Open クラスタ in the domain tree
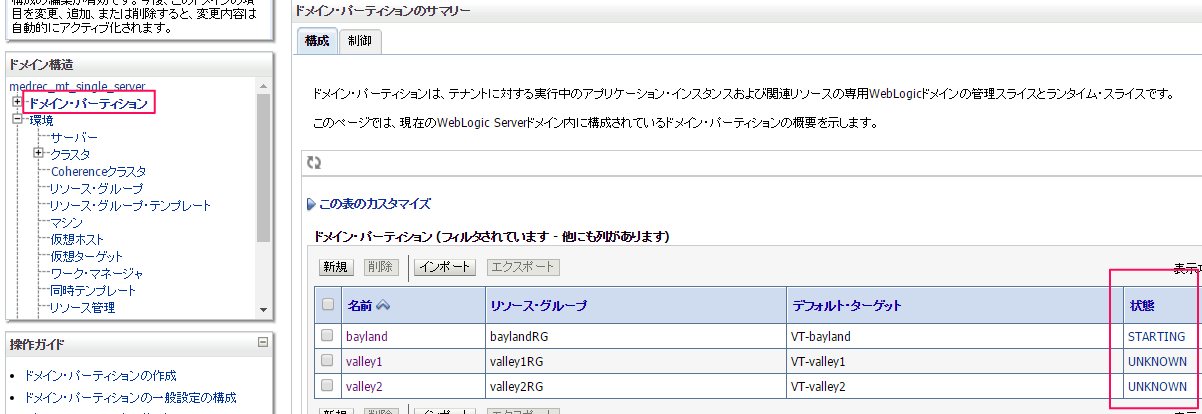 tap(70, 154)
